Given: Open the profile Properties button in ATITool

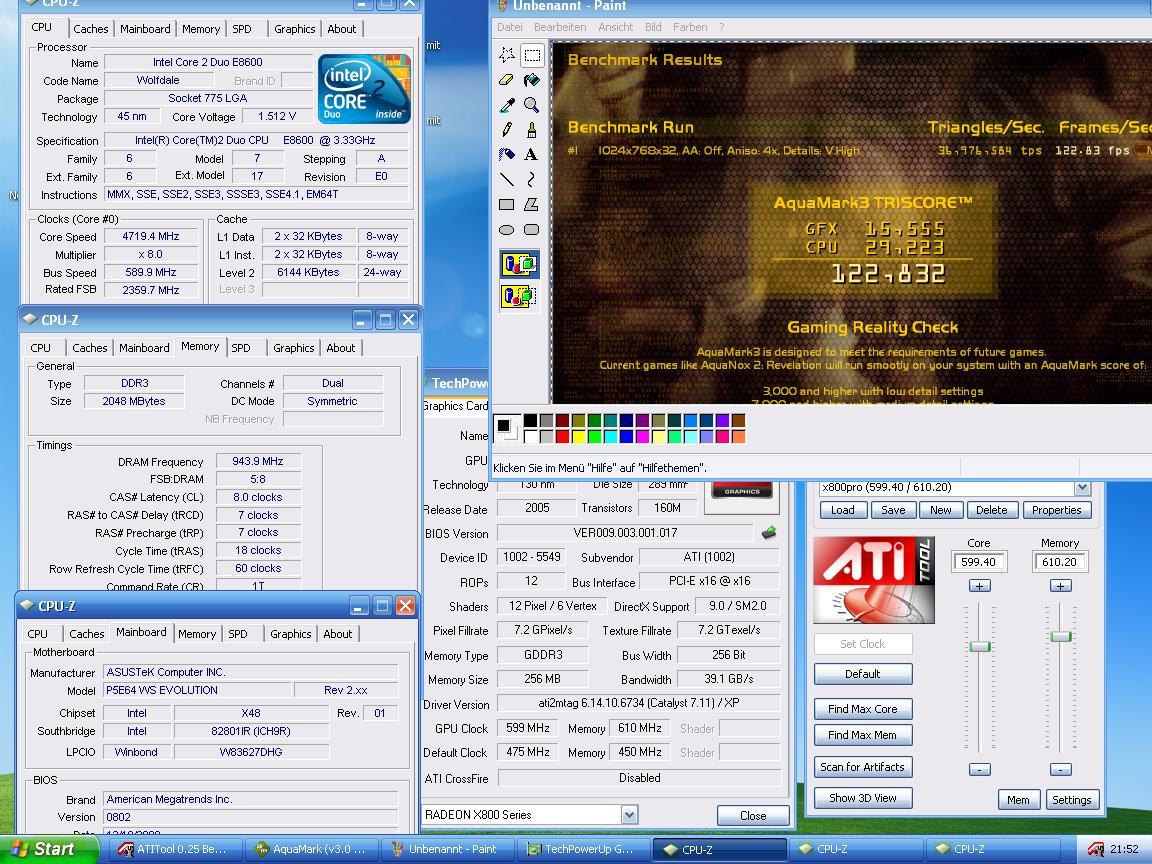Looking at the screenshot, I should coord(1056,510).
